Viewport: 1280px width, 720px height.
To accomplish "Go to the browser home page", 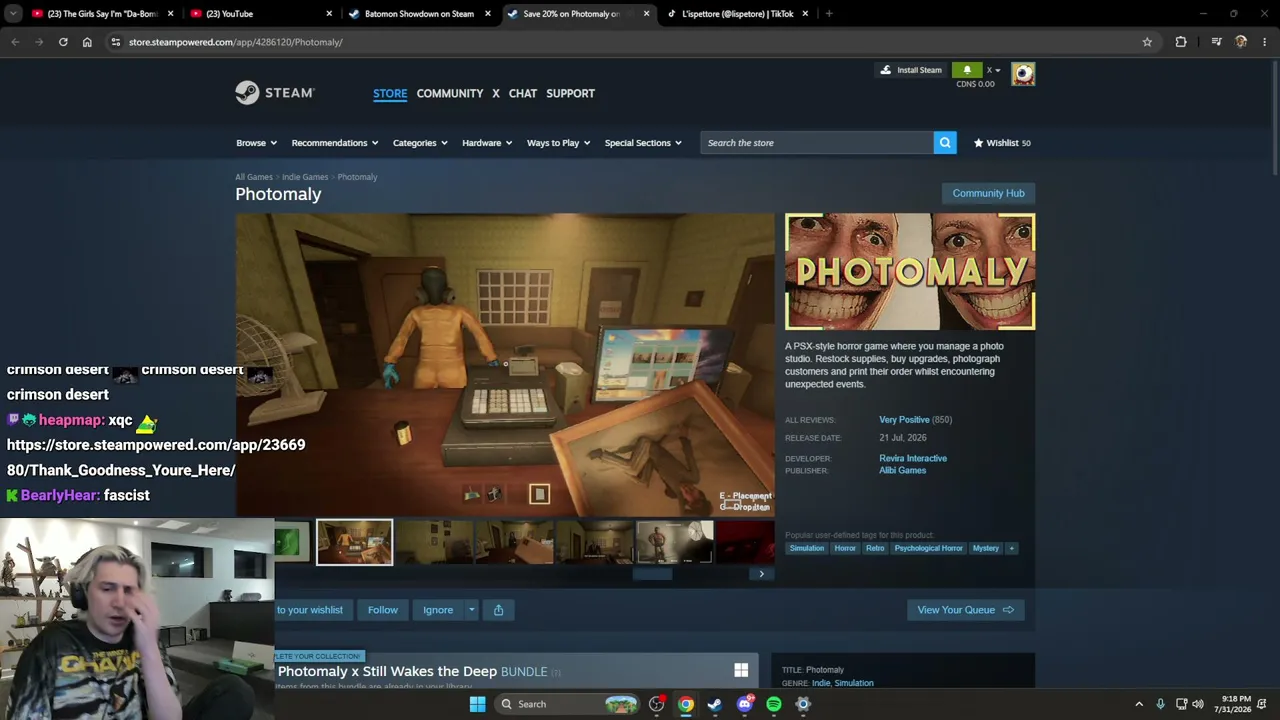I will [87, 42].
